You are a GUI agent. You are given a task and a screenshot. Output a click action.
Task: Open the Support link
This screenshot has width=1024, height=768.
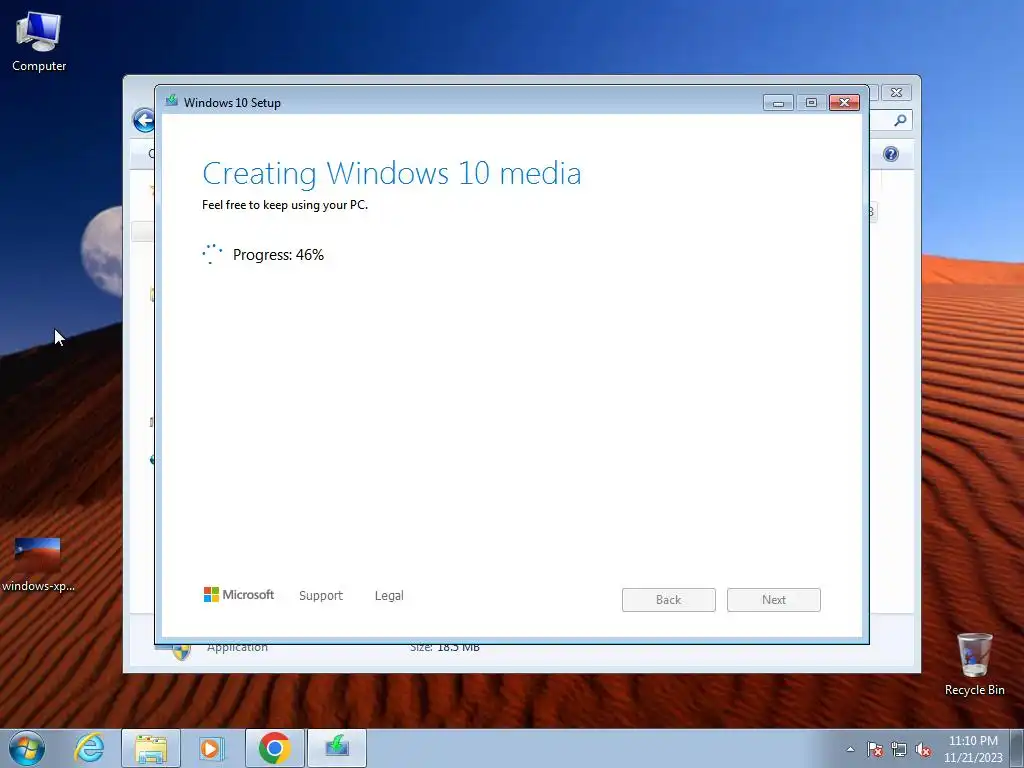(321, 596)
